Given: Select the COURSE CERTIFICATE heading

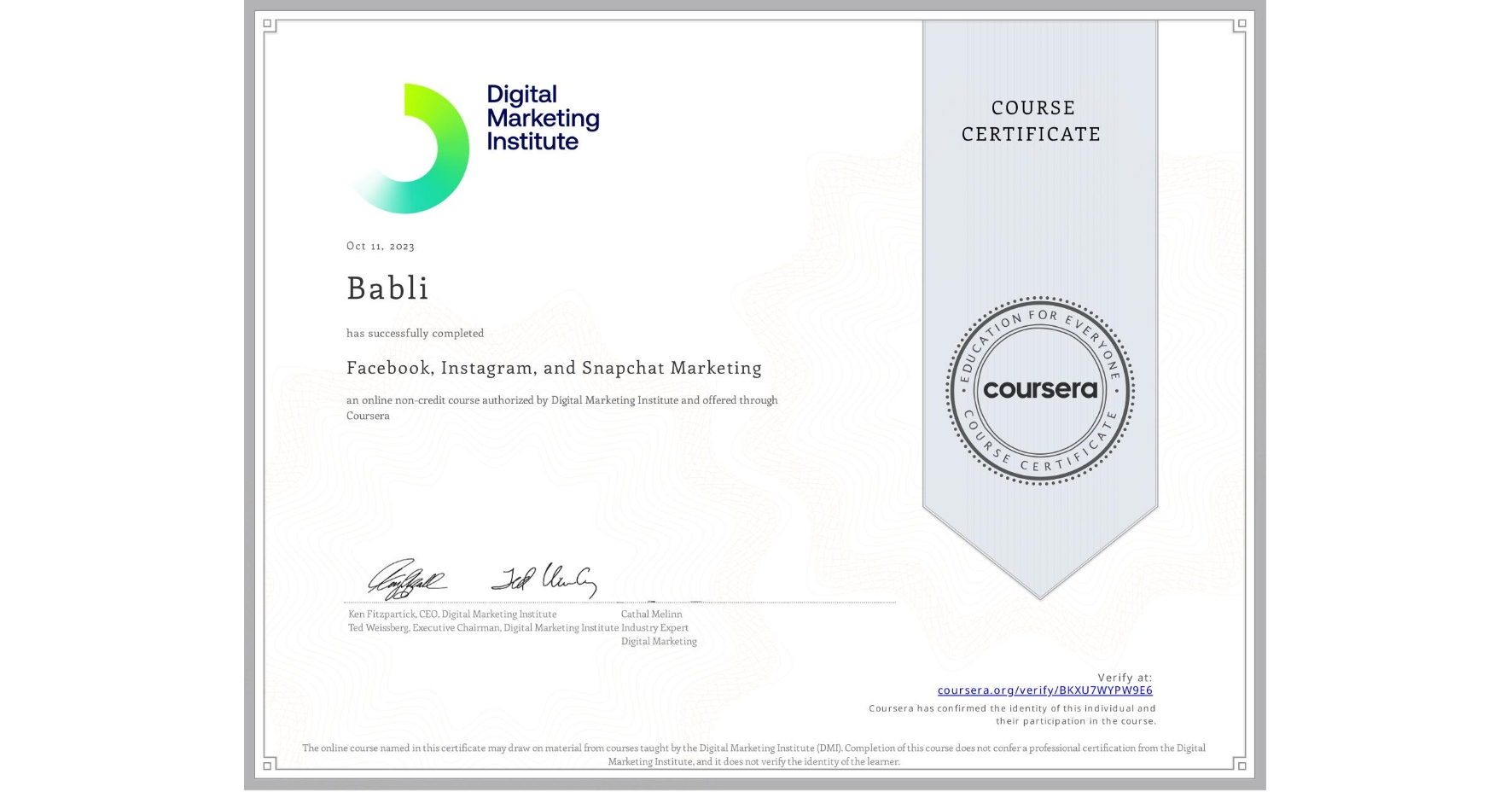Looking at the screenshot, I should click(x=1034, y=120).
